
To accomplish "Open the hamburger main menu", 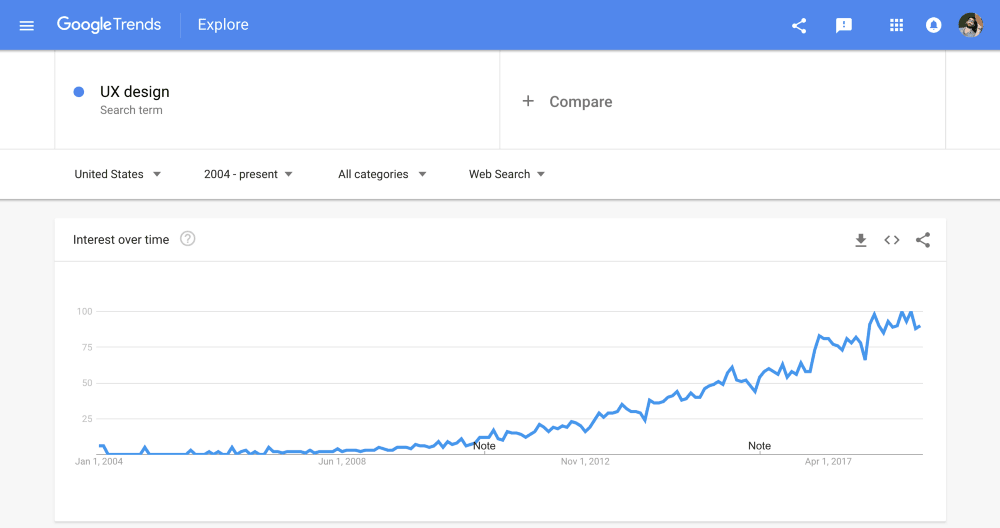I will (x=26, y=26).
